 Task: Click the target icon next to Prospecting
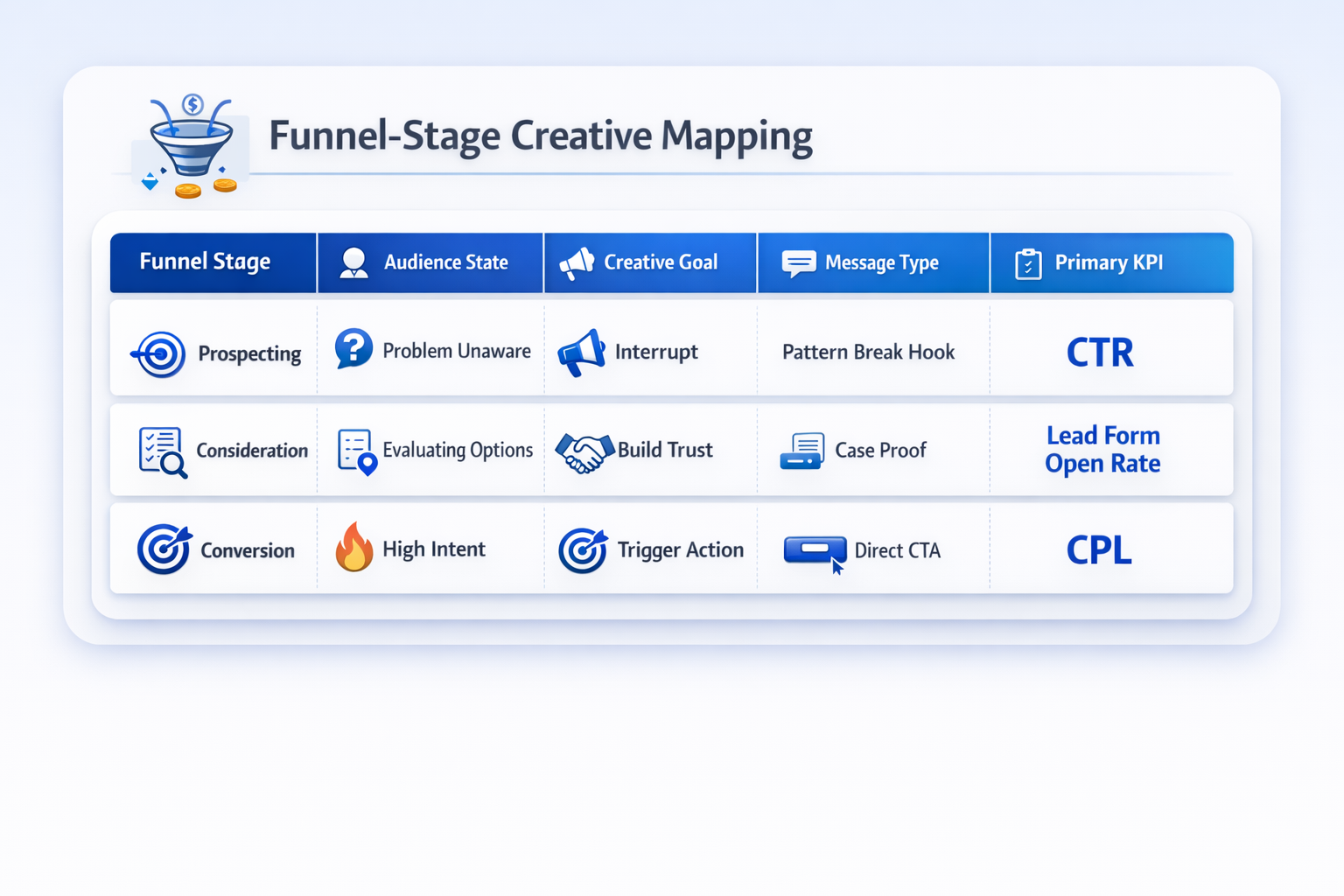[158, 352]
